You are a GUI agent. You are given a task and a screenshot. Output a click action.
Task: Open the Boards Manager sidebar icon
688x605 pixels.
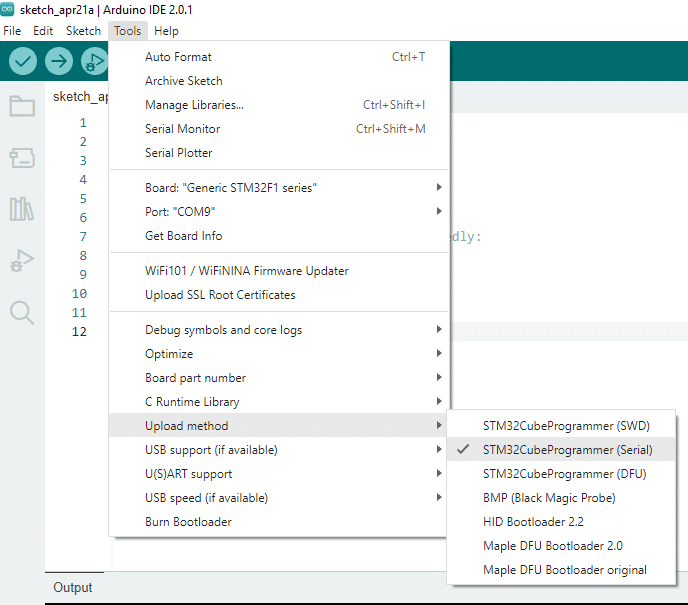22,158
